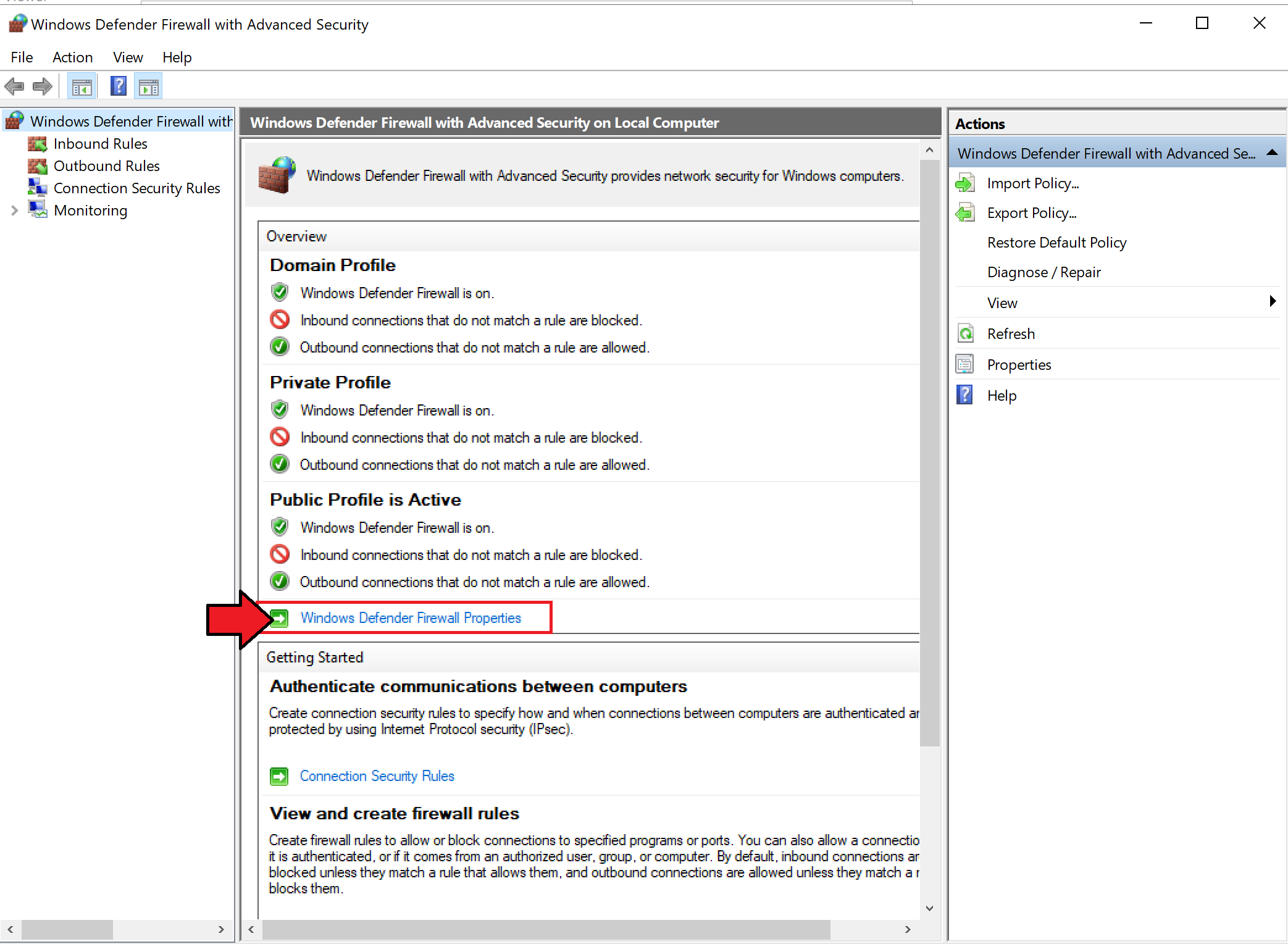This screenshot has width=1288, height=944.
Task: Click Refresh in Actions pane
Action: (1011, 334)
